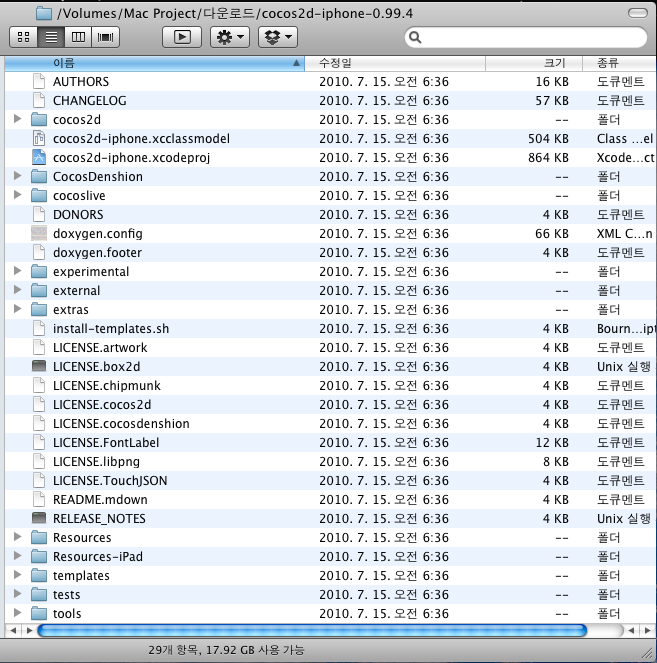This screenshot has height=663, width=657.
Task: Toggle sort direction arrow in 이름 header
Action: pos(296,63)
